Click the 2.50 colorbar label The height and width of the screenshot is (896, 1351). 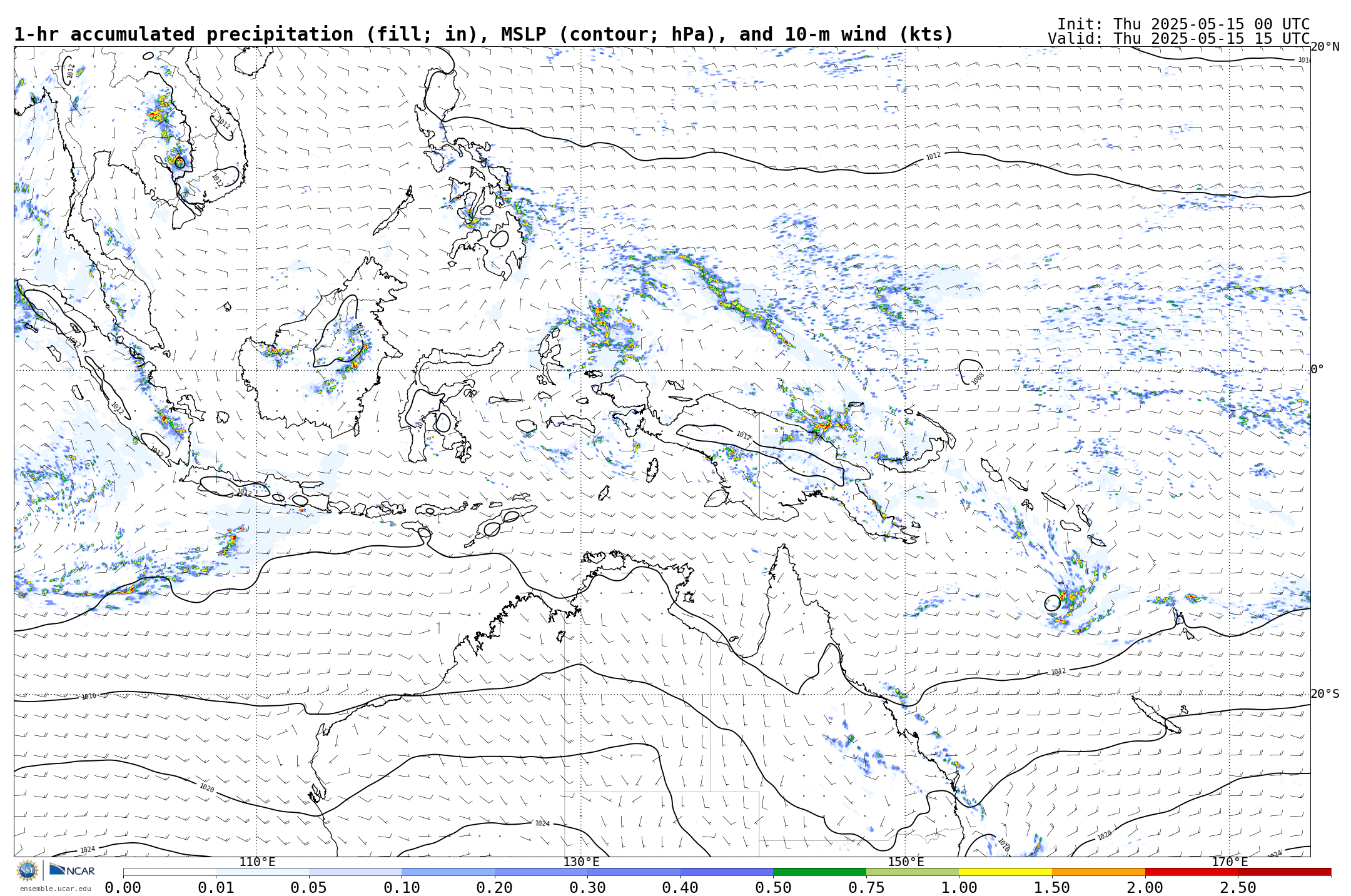click(1238, 888)
